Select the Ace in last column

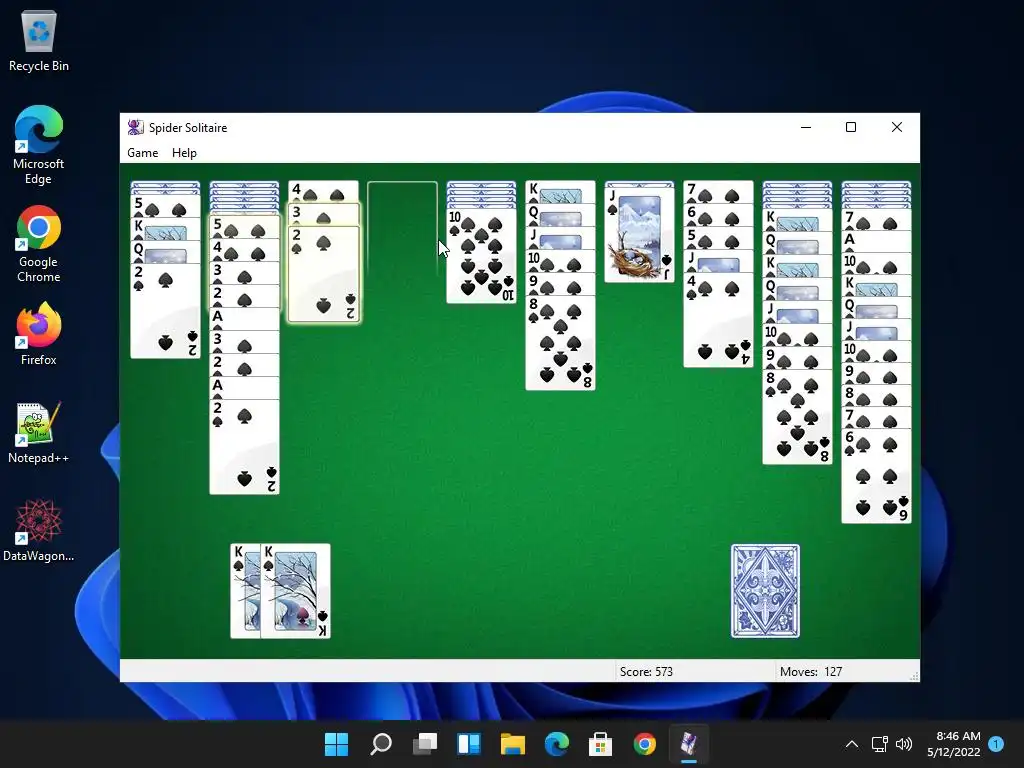[x=876, y=241]
